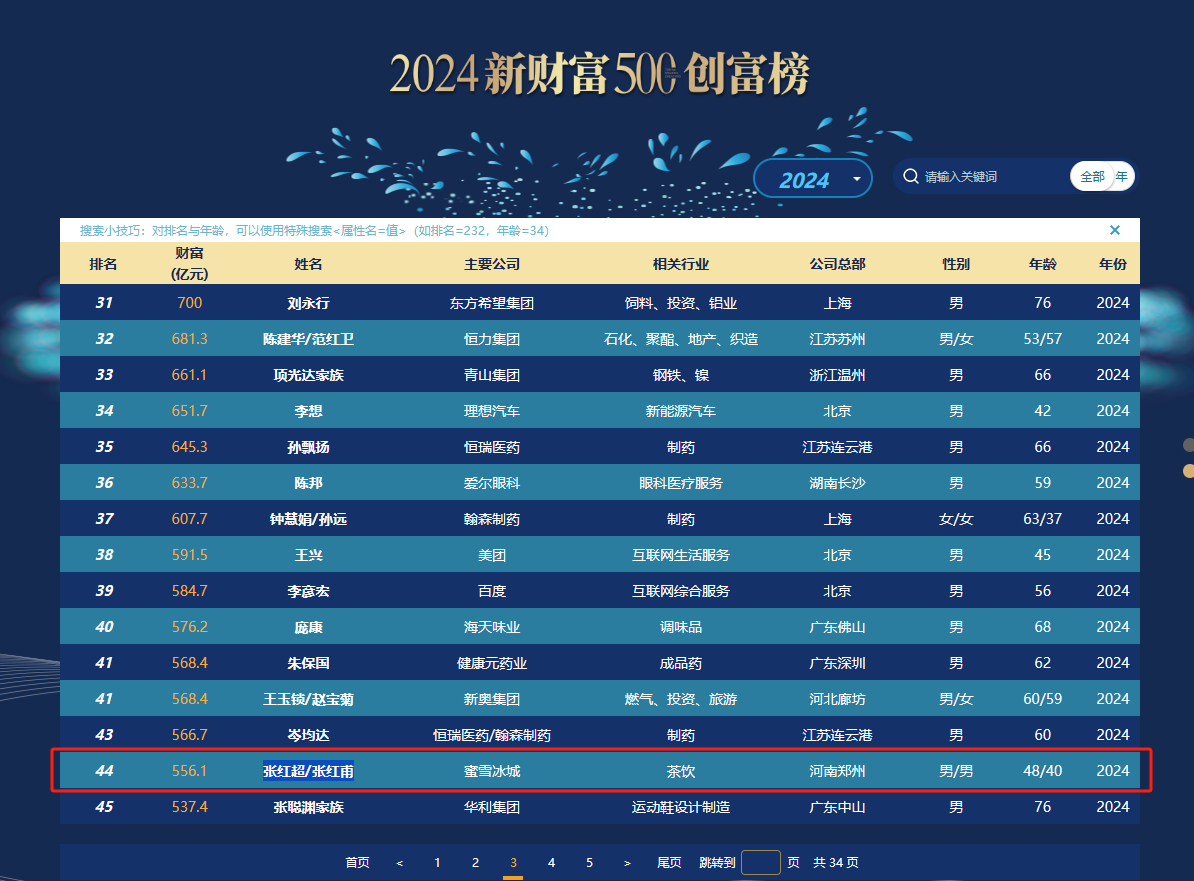Toggle search scope to 全部
1194x881 pixels.
(1092, 177)
